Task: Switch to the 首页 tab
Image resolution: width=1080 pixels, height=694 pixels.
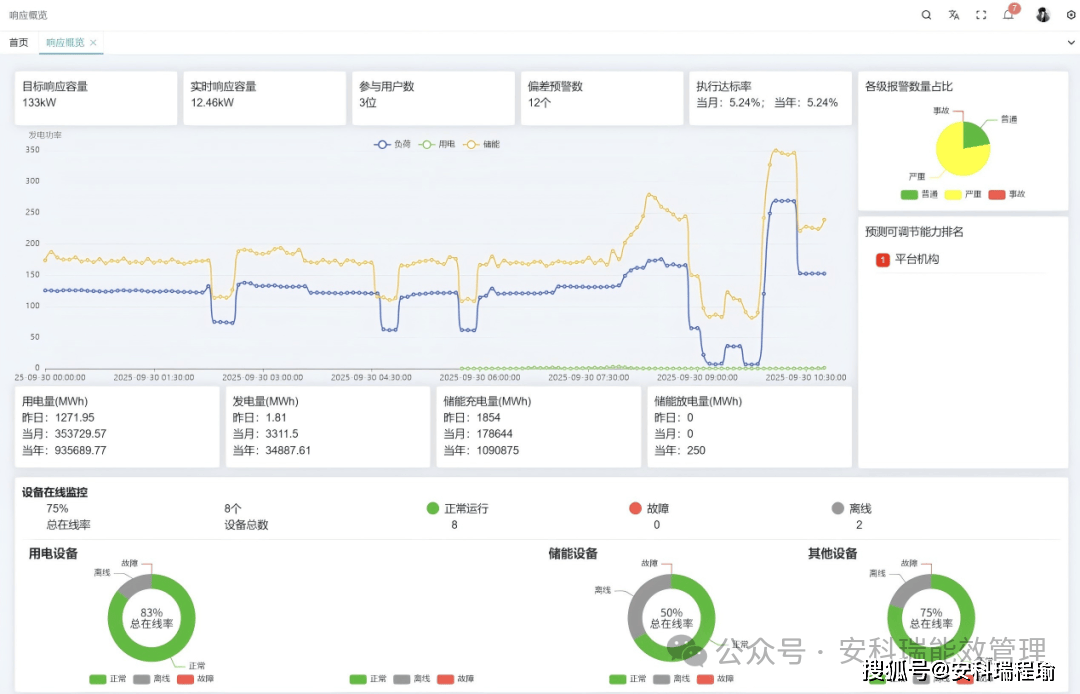Action: [x=18, y=43]
